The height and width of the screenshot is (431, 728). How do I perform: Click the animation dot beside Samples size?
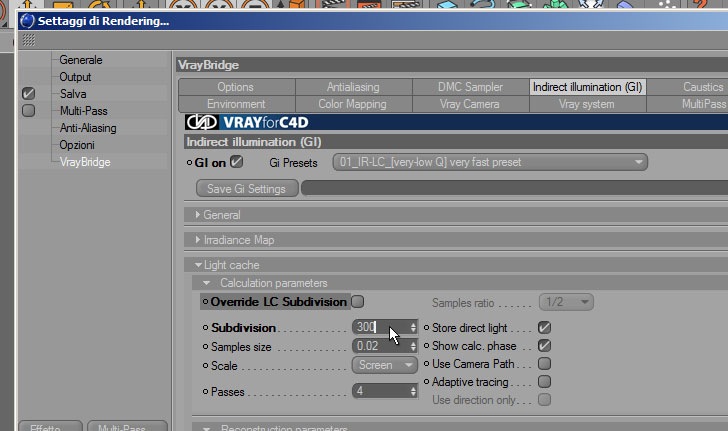tap(205, 346)
